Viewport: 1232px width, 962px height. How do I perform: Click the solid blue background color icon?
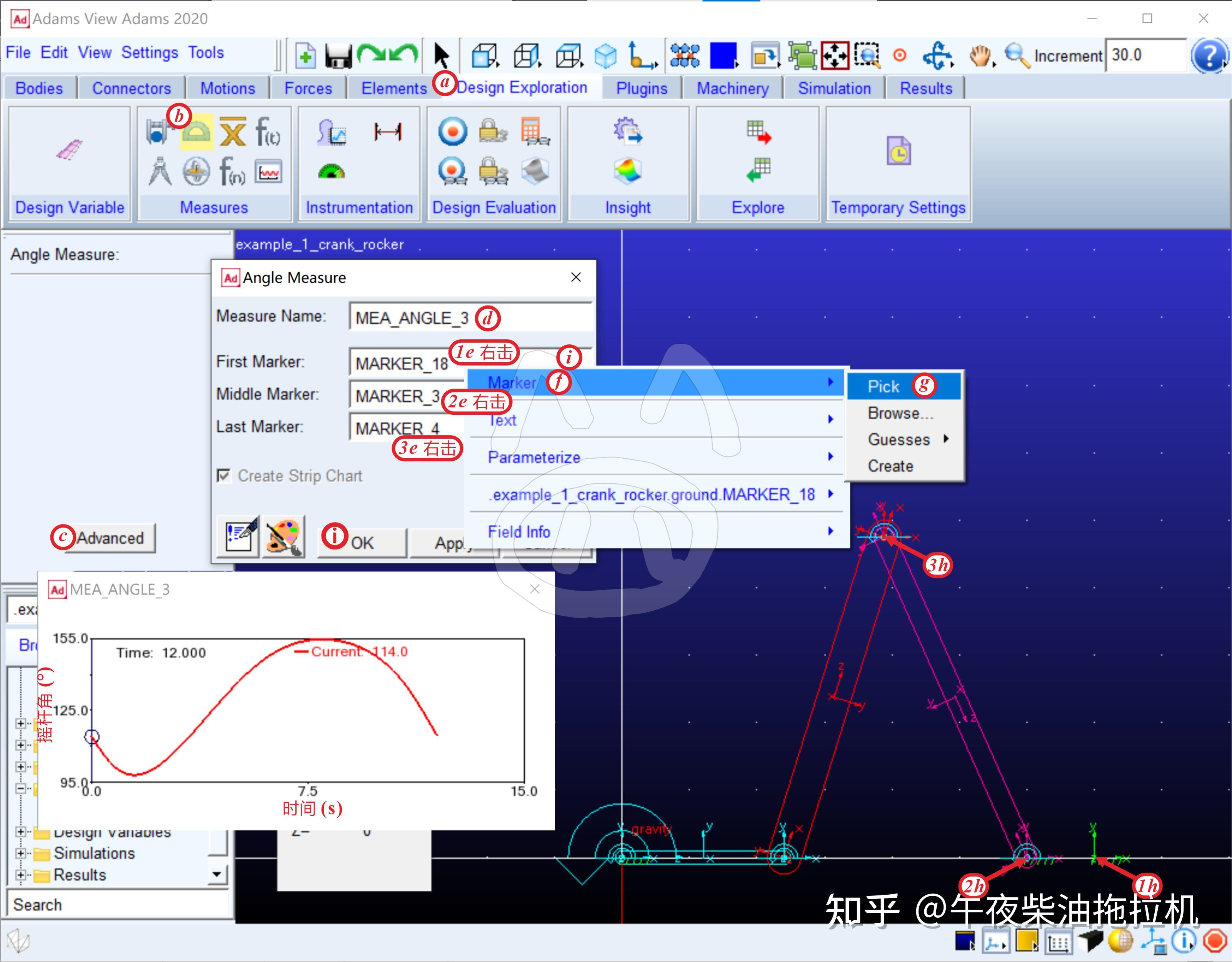pos(723,55)
